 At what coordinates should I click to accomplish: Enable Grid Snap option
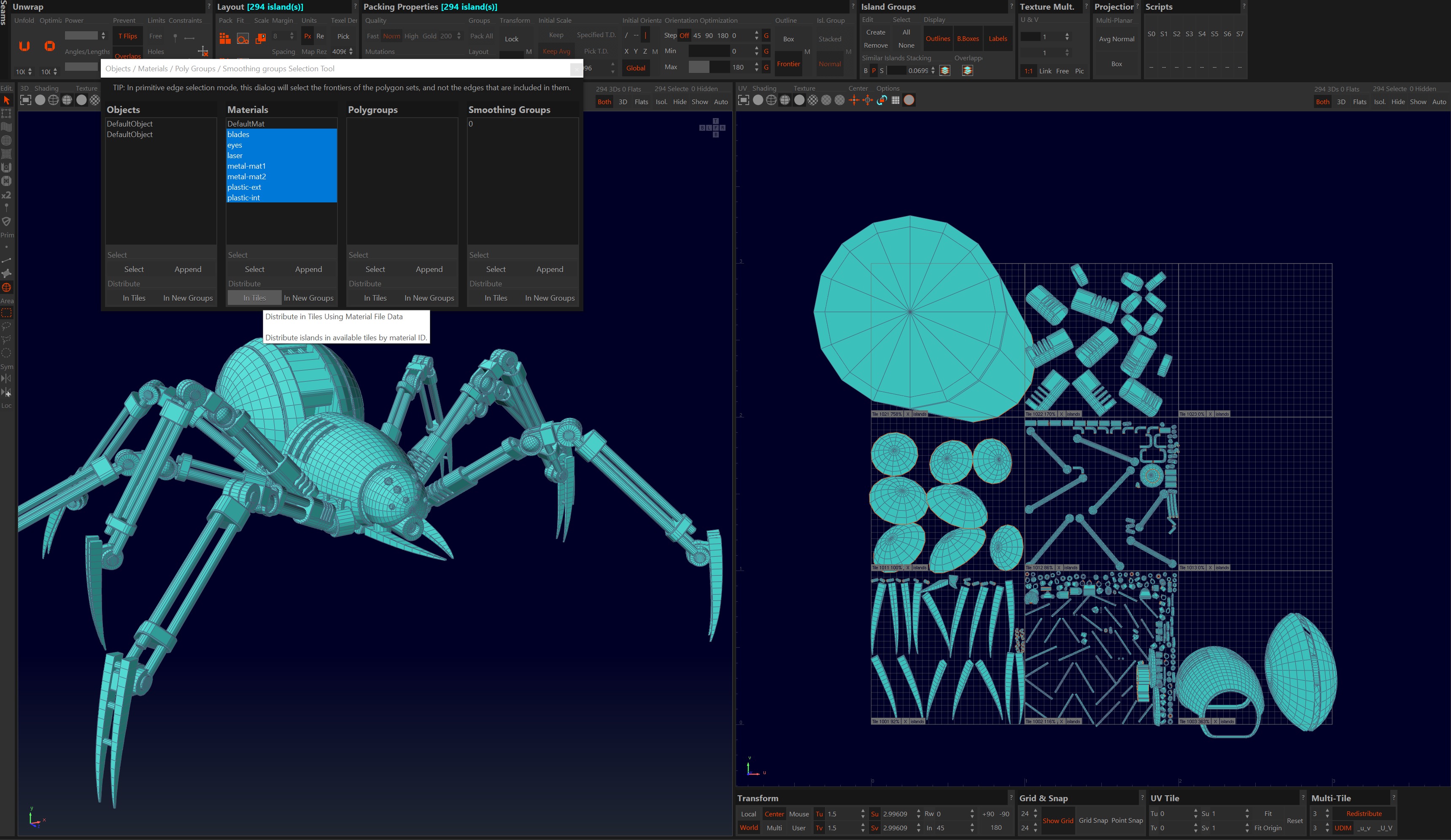point(1093,821)
